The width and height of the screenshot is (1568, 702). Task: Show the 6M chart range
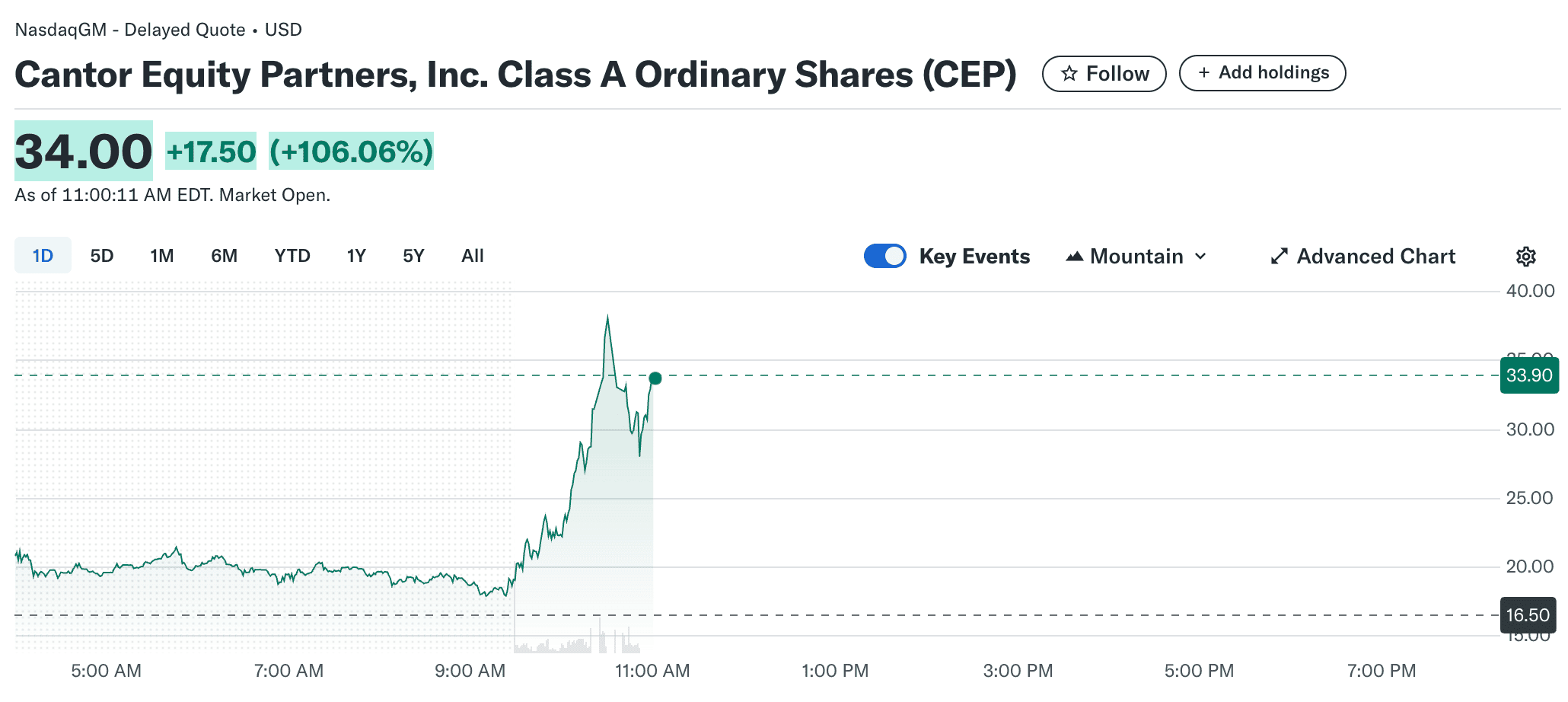pos(225,256)
